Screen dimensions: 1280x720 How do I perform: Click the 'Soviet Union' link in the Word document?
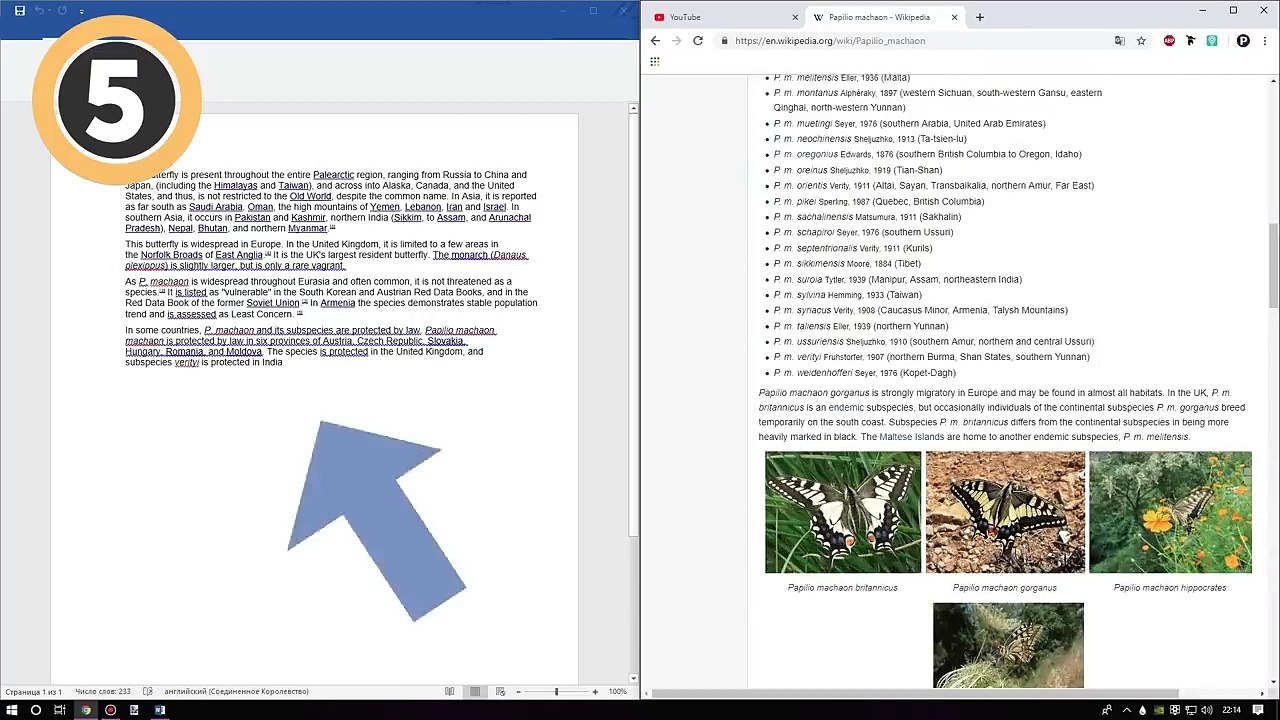pos(273,303)
